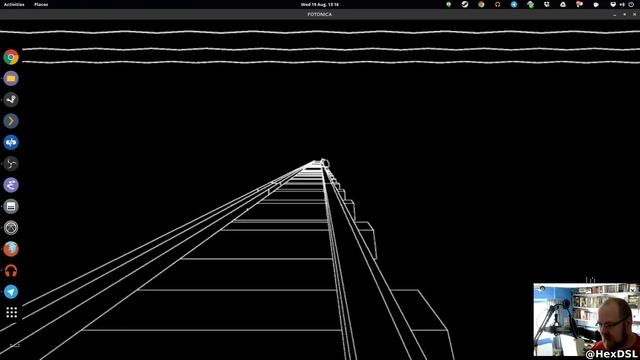Click the red chat bubbles tray icon

579,4
